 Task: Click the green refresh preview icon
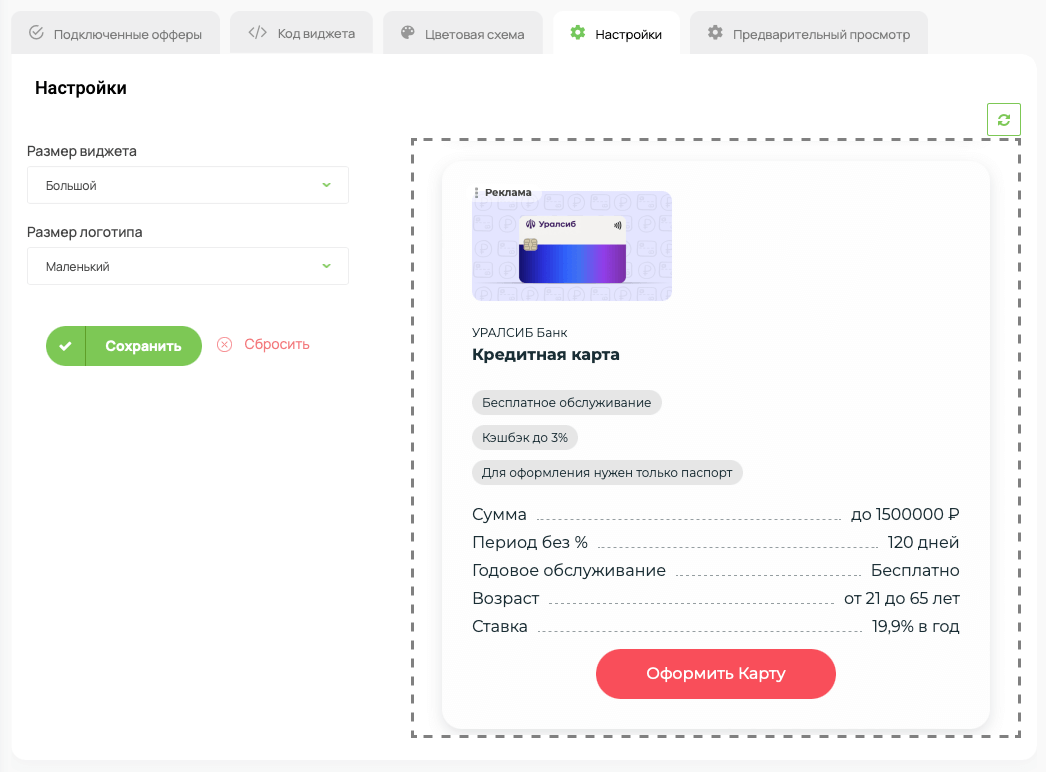1003,119
